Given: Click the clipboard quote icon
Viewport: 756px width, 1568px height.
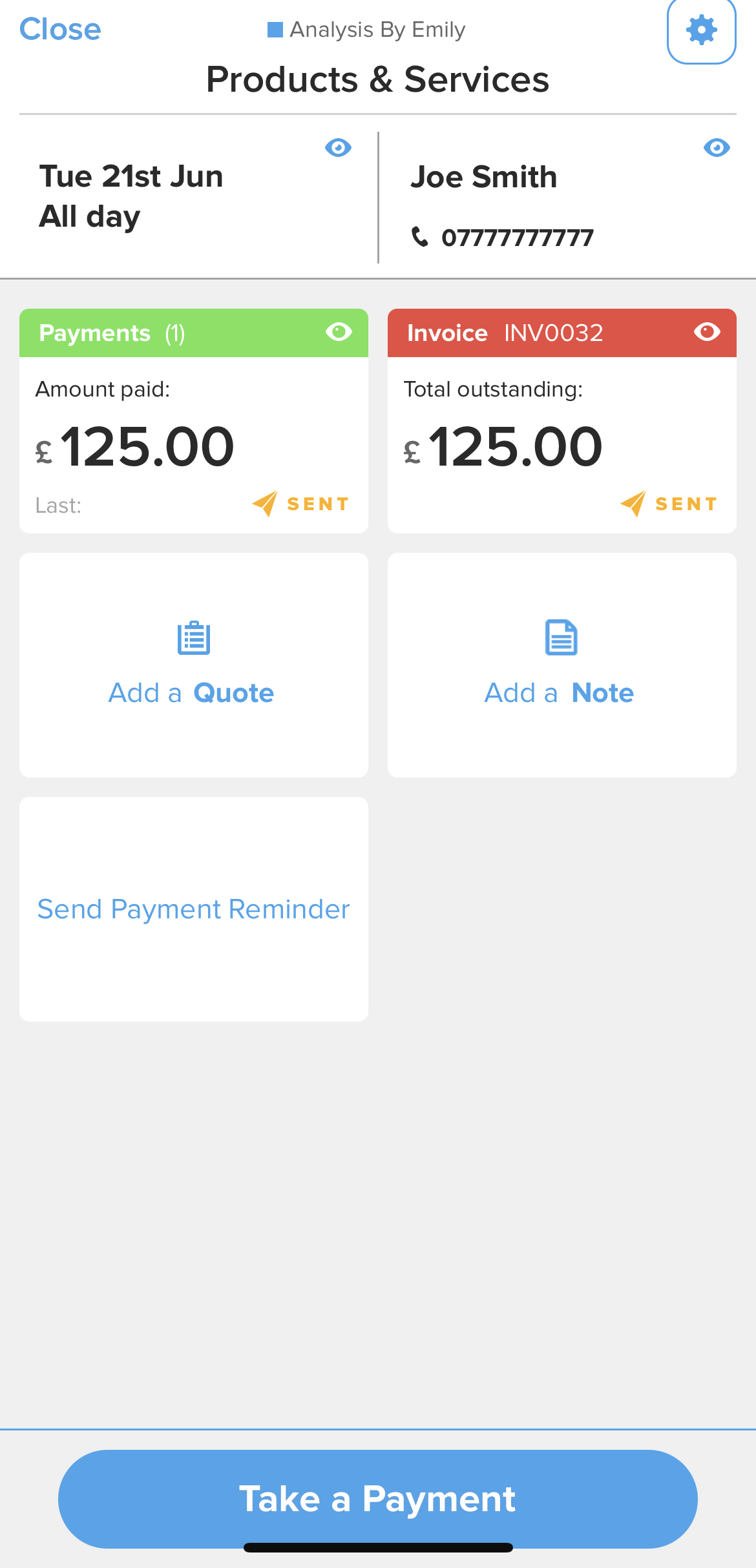Looking at the screenshot, I should click(194, 638).
